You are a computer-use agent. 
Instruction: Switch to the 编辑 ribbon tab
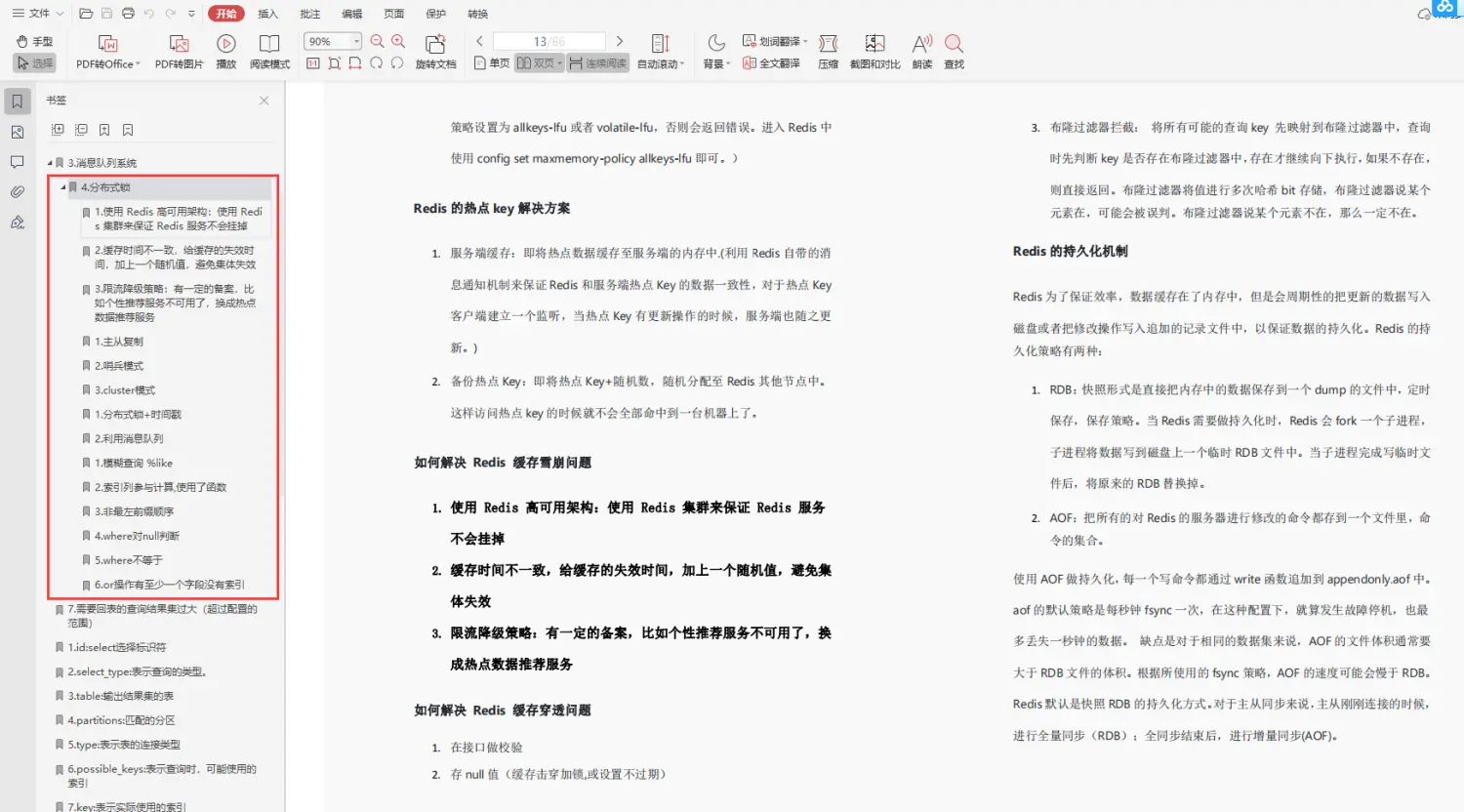point(352,14)
